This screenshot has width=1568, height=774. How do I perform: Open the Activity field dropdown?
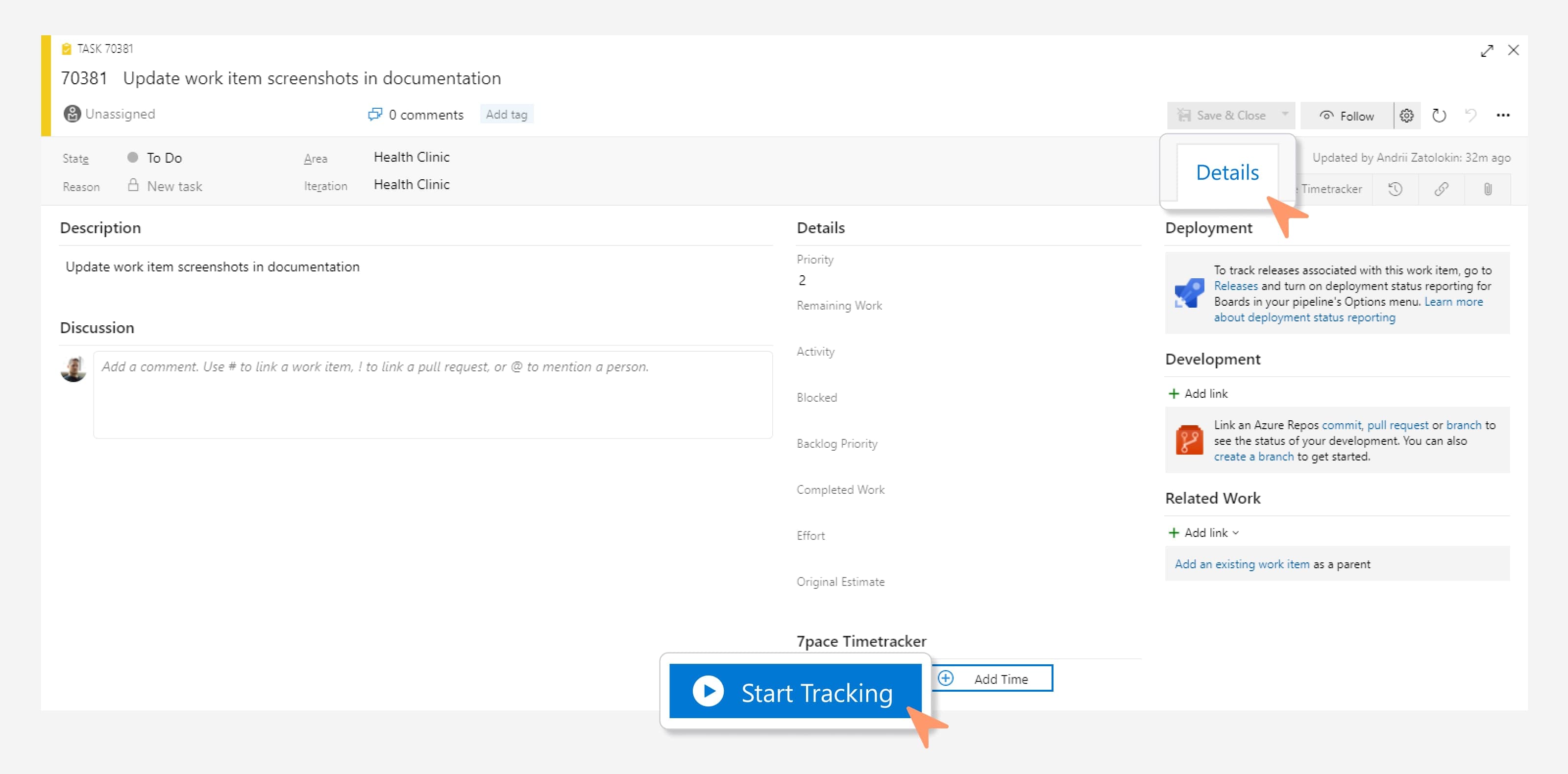click(968, 373)
